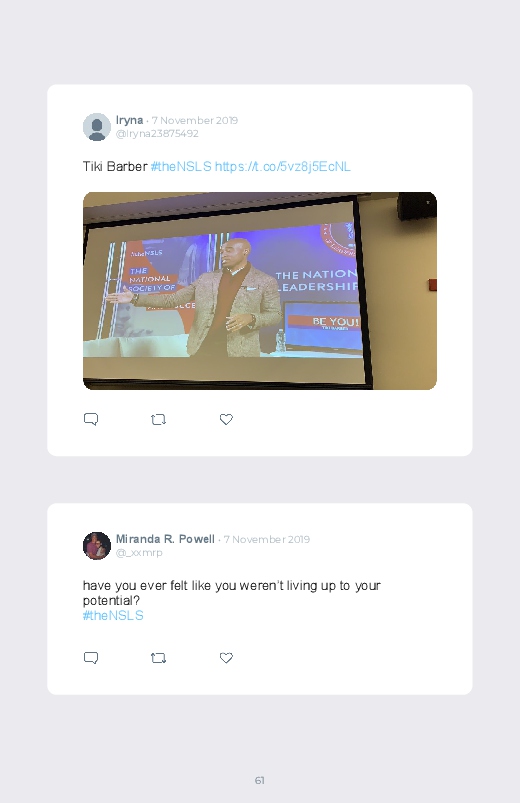Click the page number 61

click(260, 780)
